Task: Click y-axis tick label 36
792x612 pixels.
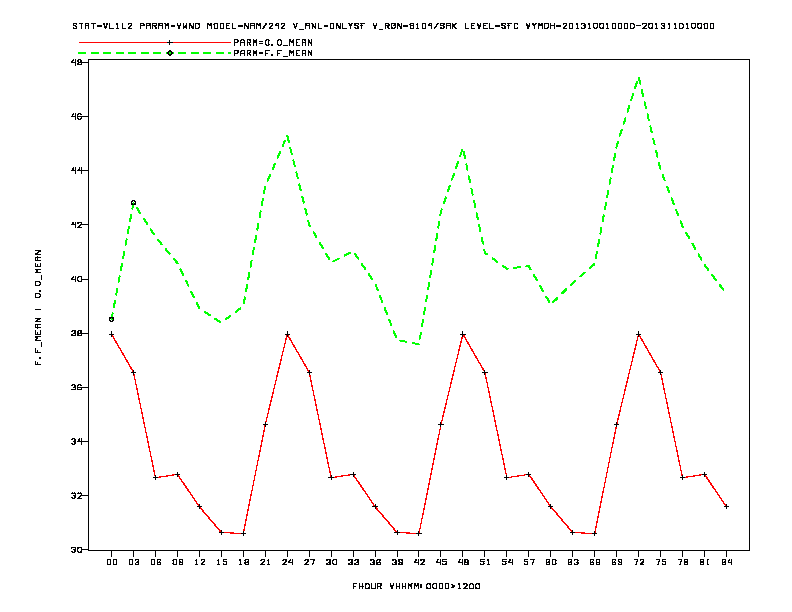Action: click(x=76, y=387)
